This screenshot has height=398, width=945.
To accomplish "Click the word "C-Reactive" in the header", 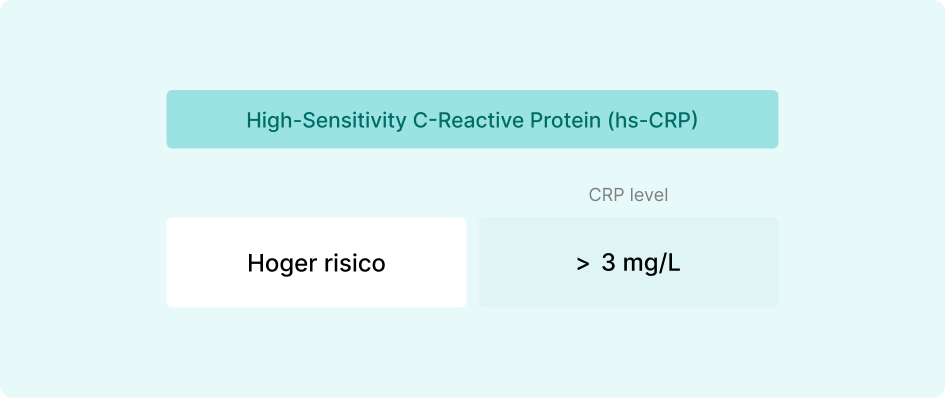I will 468,121.
